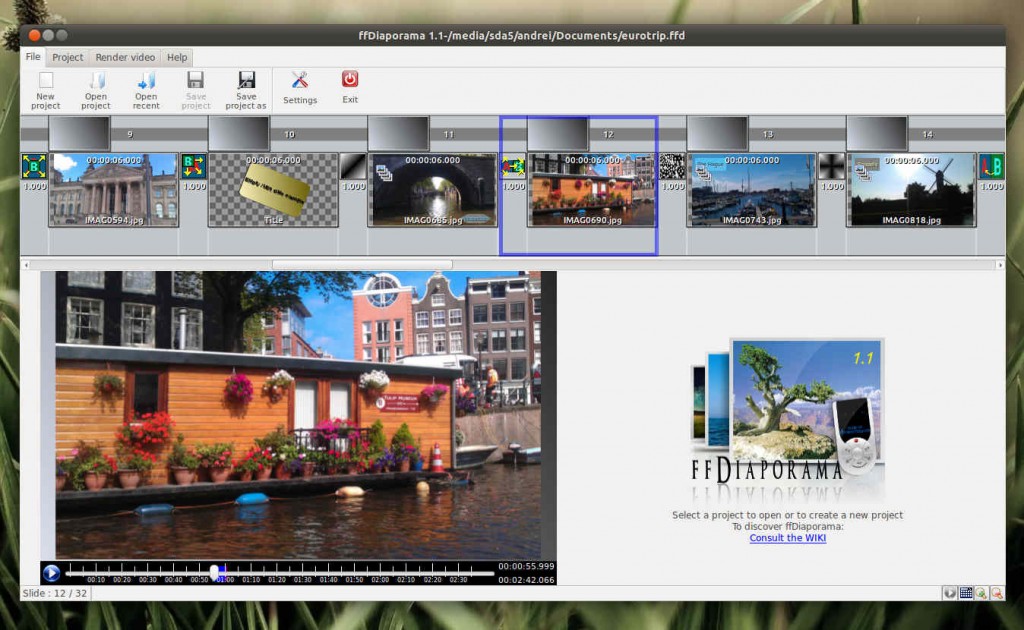Image resolution: width=1024 pixels, height=630 pixels.
Task: Click the zoom out magnifier in status bar
Action: click(997, 593)
